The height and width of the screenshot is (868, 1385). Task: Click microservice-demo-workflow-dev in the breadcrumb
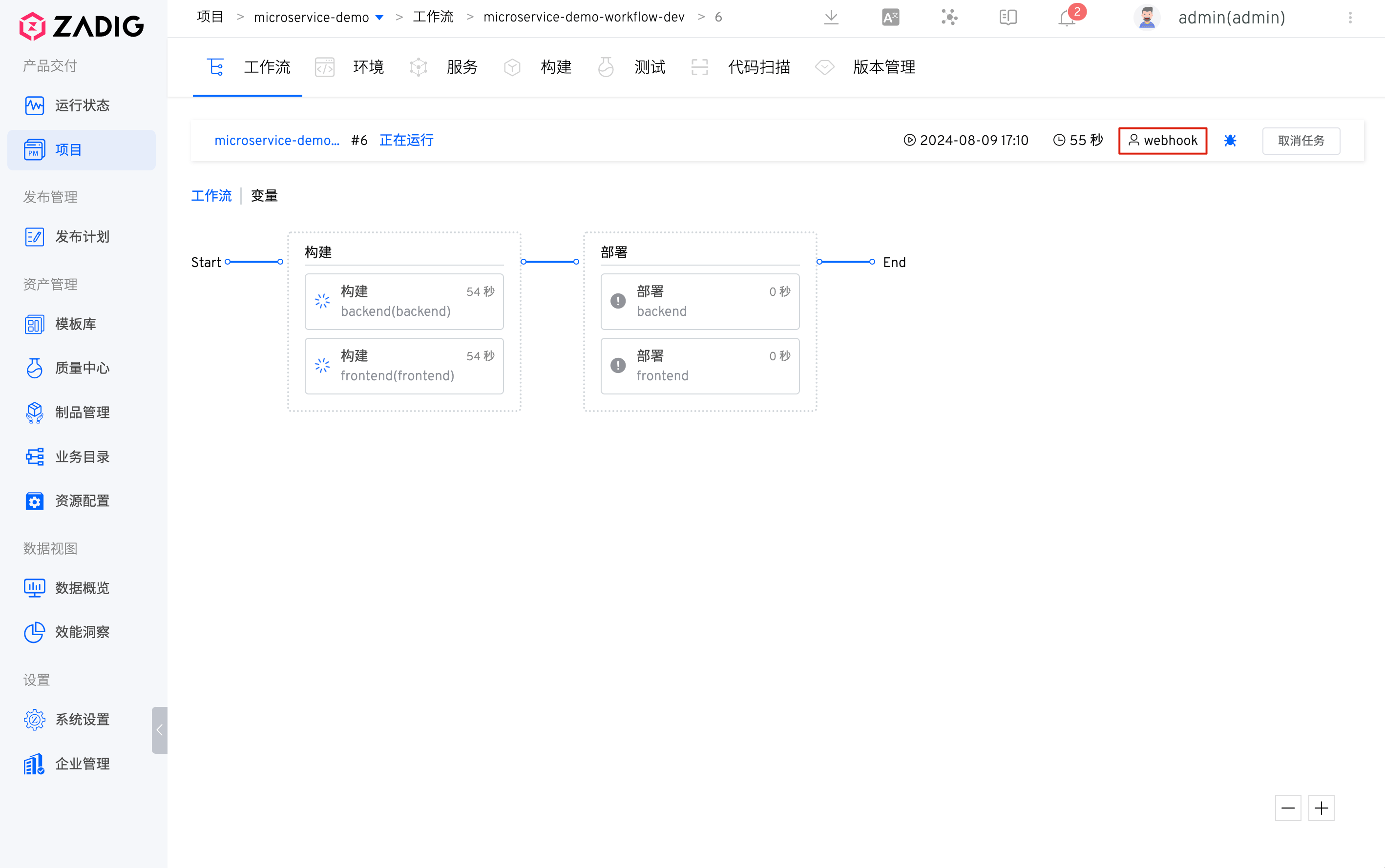584,17
